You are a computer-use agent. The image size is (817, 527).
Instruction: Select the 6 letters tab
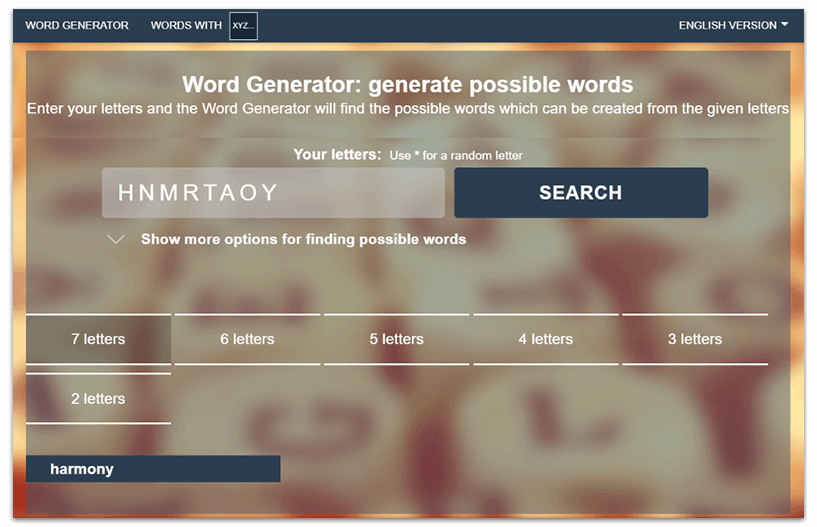click(x=247, y=339)
